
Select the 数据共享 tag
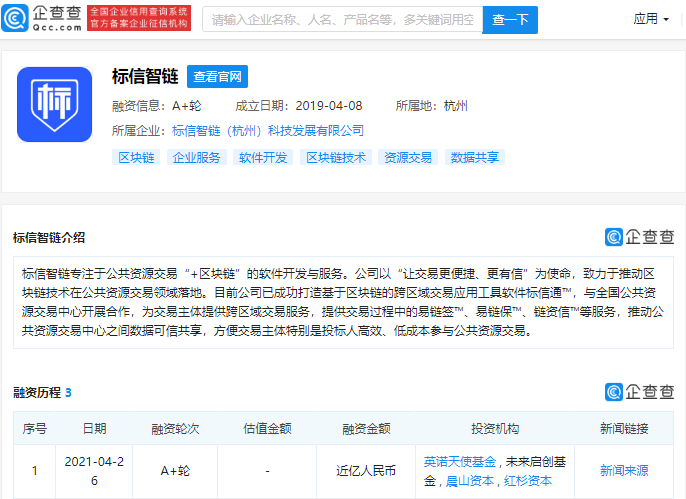click(x=475, y=157)
